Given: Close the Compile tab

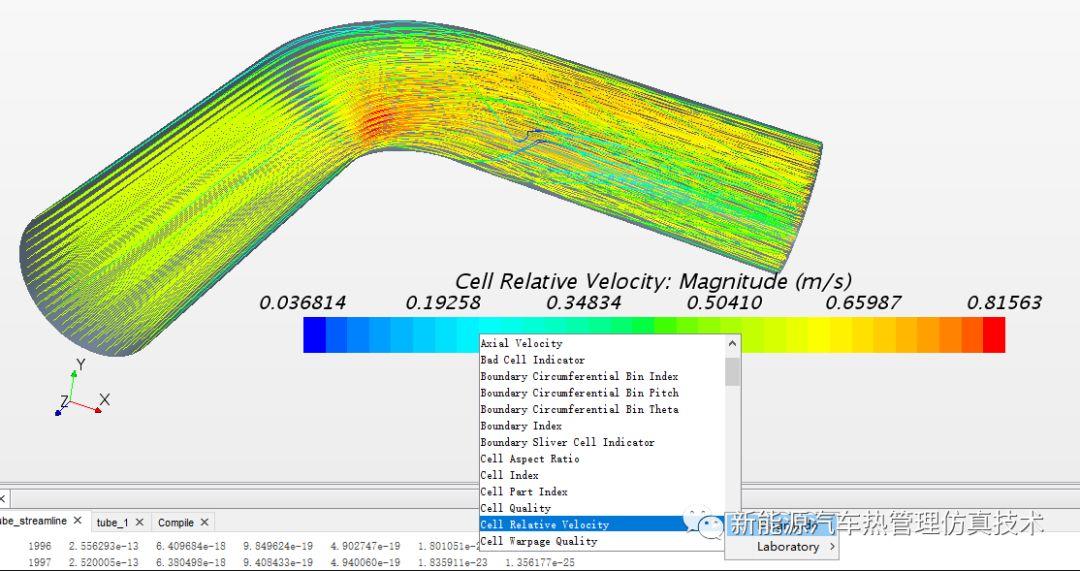Looking at the screenshot, I should click(x=205, y=523).
